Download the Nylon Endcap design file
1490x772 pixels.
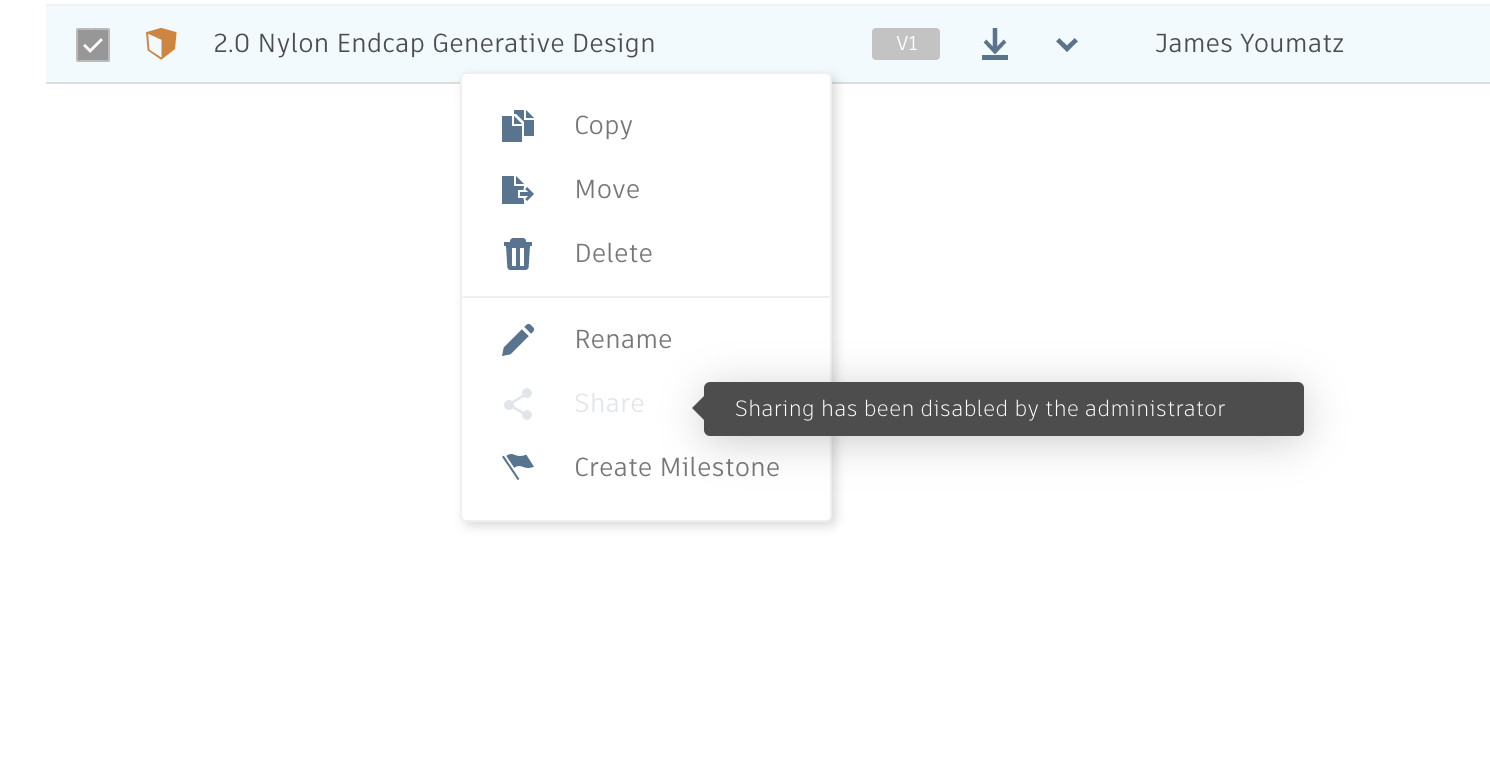pyautogui.click(x=995, y=44)
